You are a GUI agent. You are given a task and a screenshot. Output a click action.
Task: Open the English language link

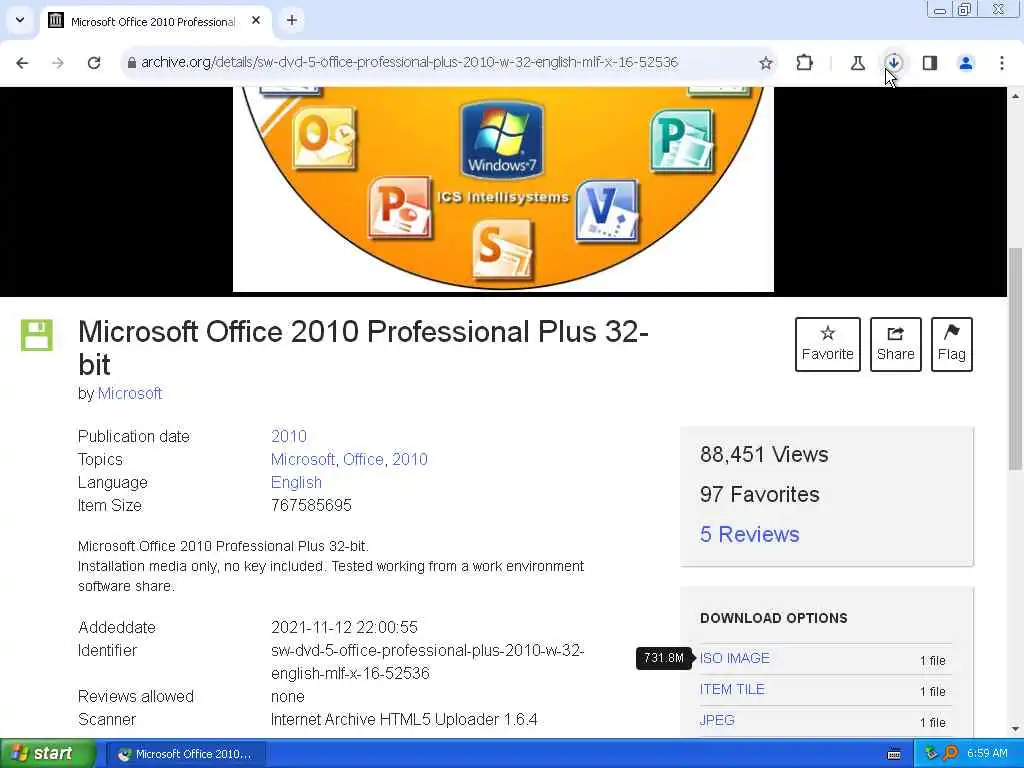click(x=296, y=483)
